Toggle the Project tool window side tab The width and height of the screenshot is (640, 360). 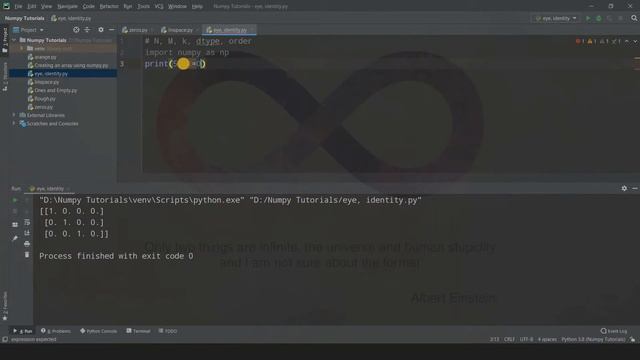click(x=5, y=40)
